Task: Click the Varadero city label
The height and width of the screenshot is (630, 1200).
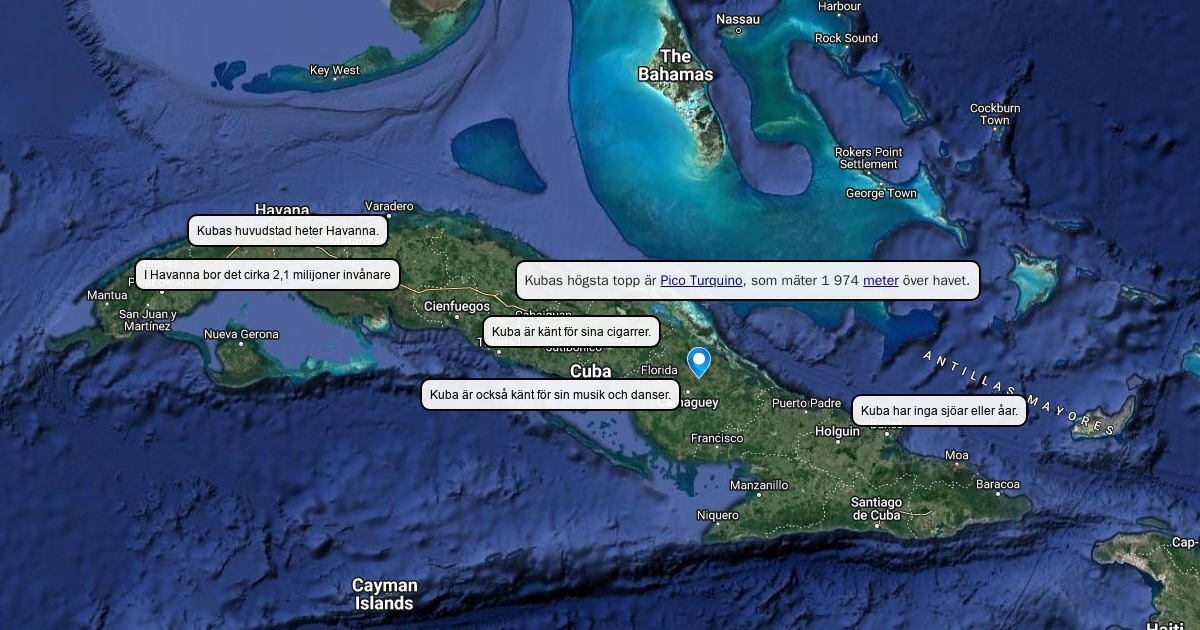Action: coord(389,207)
